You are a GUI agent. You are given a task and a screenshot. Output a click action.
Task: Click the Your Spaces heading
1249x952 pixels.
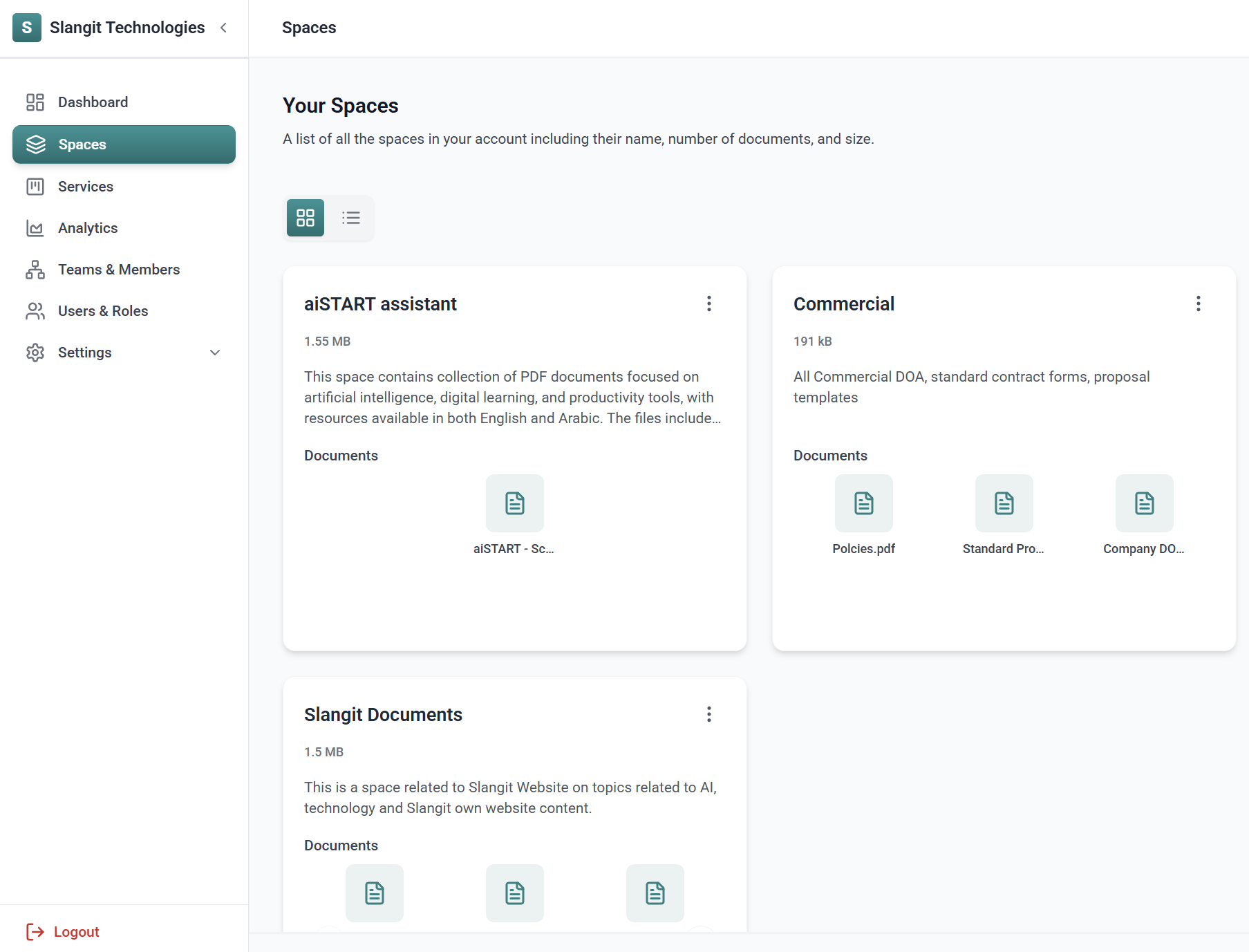coord(341,106)
